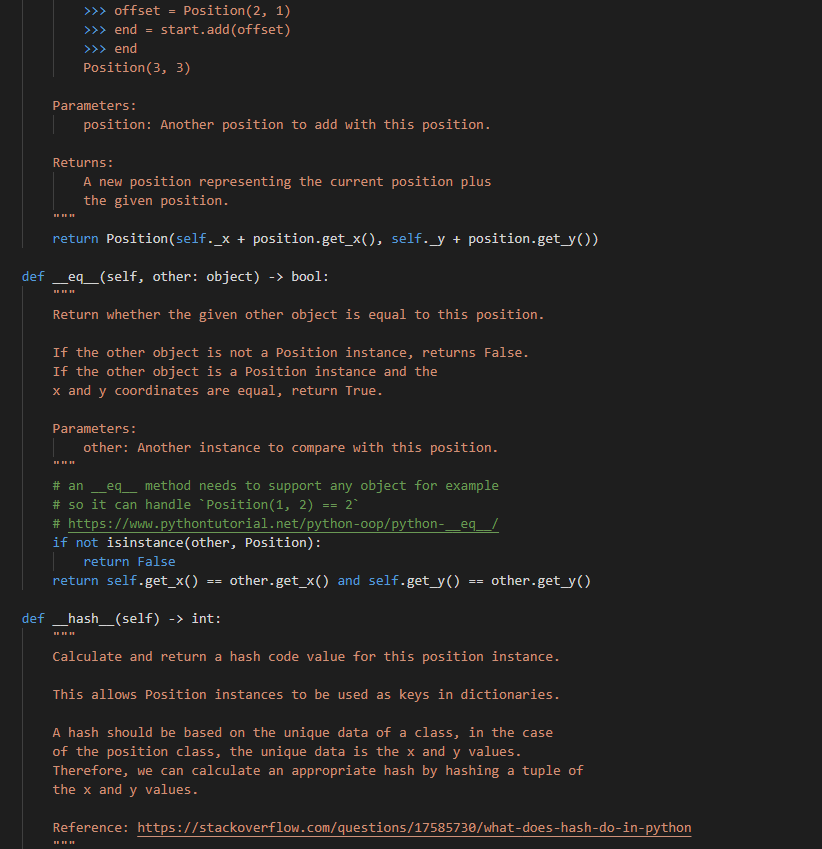The image size is (822, 849).
Task: Click 'end = start.add(offset)' line
Action: point(203,30)
